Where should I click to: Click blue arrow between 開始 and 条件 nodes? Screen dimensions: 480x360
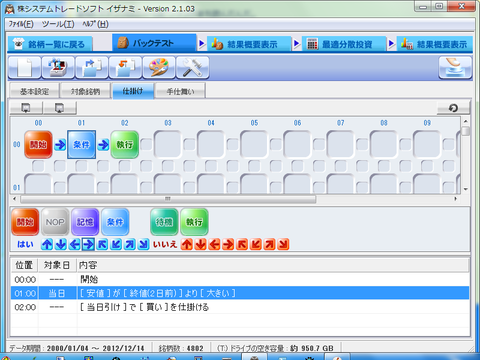point(60,145)
